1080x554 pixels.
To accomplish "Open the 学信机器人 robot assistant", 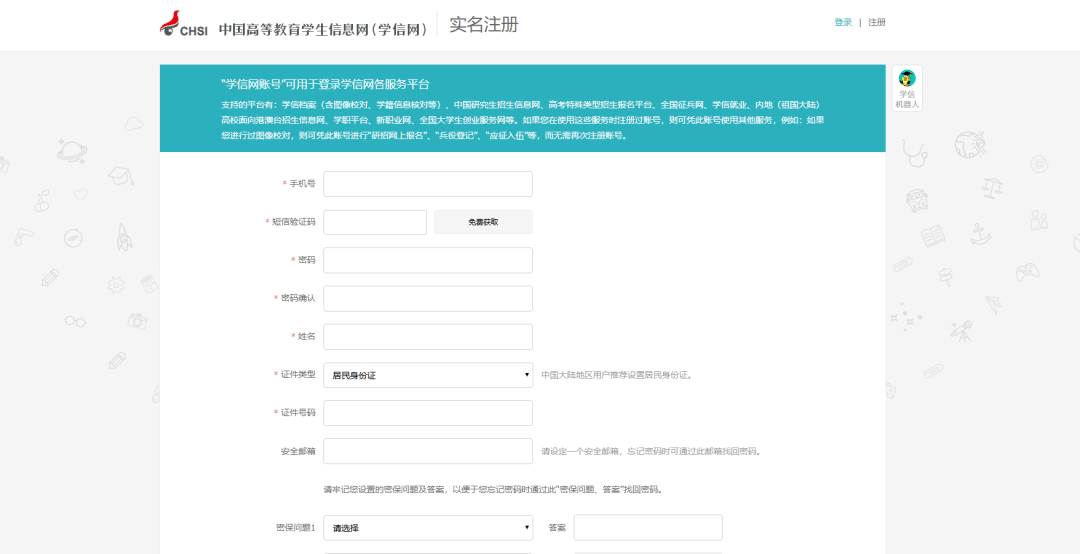I will (x=907, y=88).
